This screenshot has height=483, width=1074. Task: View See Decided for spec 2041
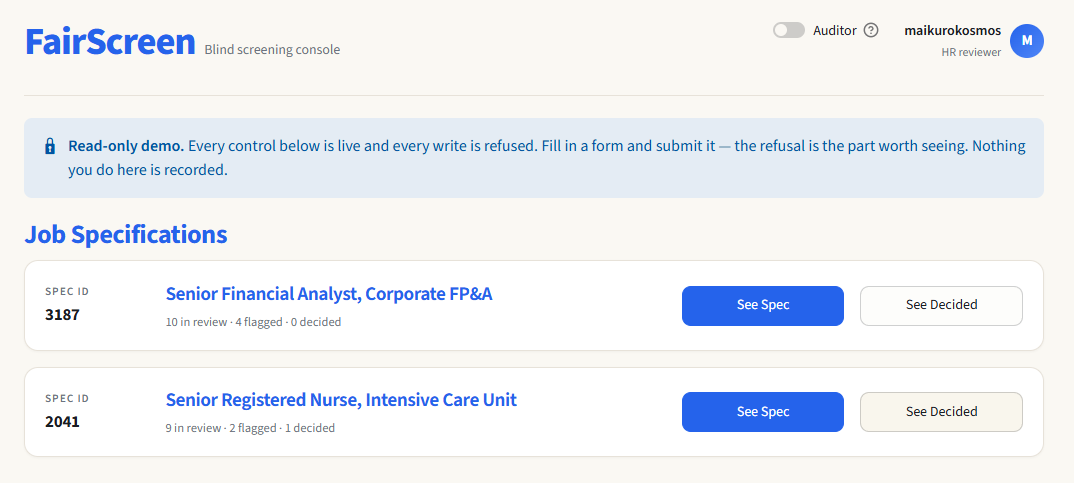coord(941,412)
